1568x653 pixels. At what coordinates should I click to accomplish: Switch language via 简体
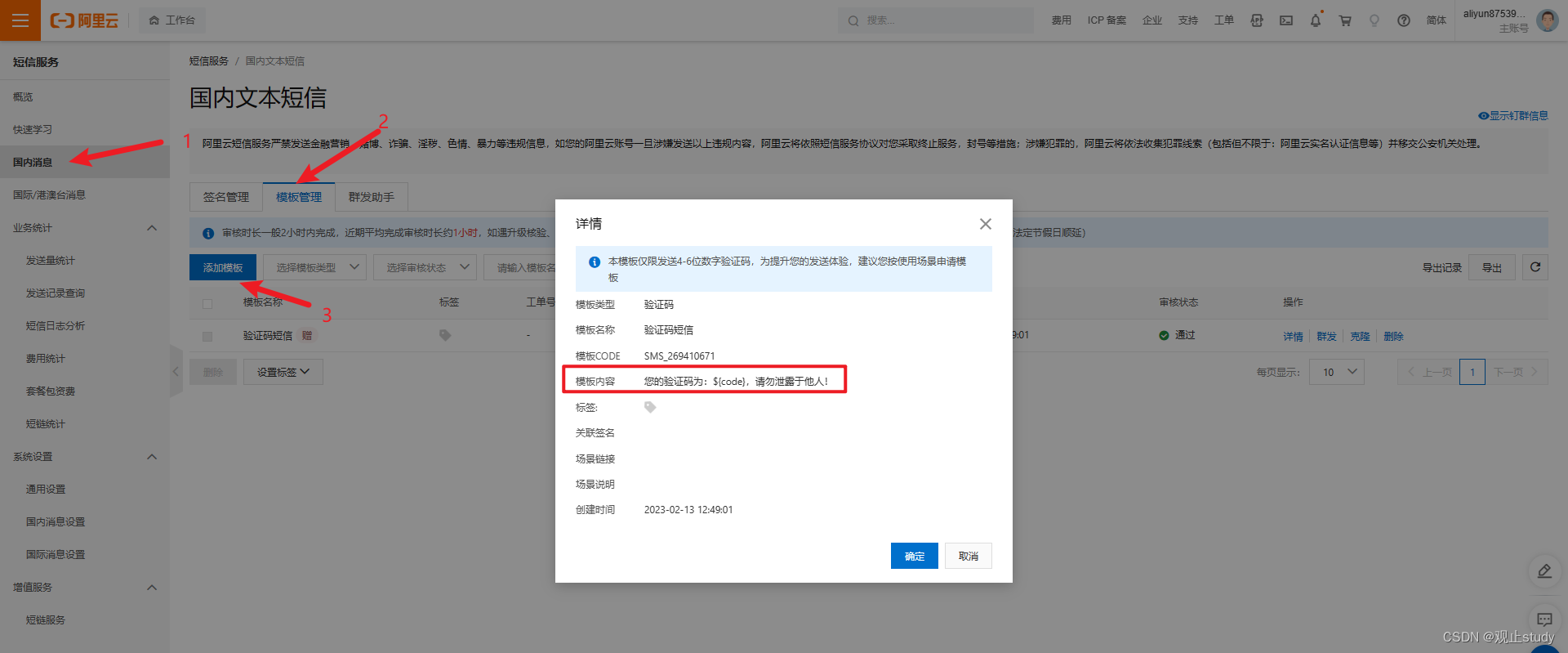(1436, 20)
